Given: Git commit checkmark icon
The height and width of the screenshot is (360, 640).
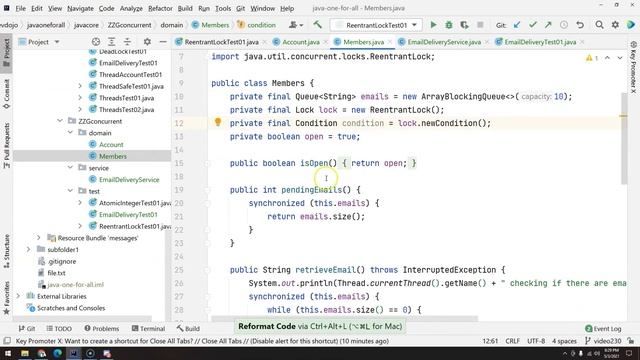Looking at the screenshot, I should tap(533, 25).
